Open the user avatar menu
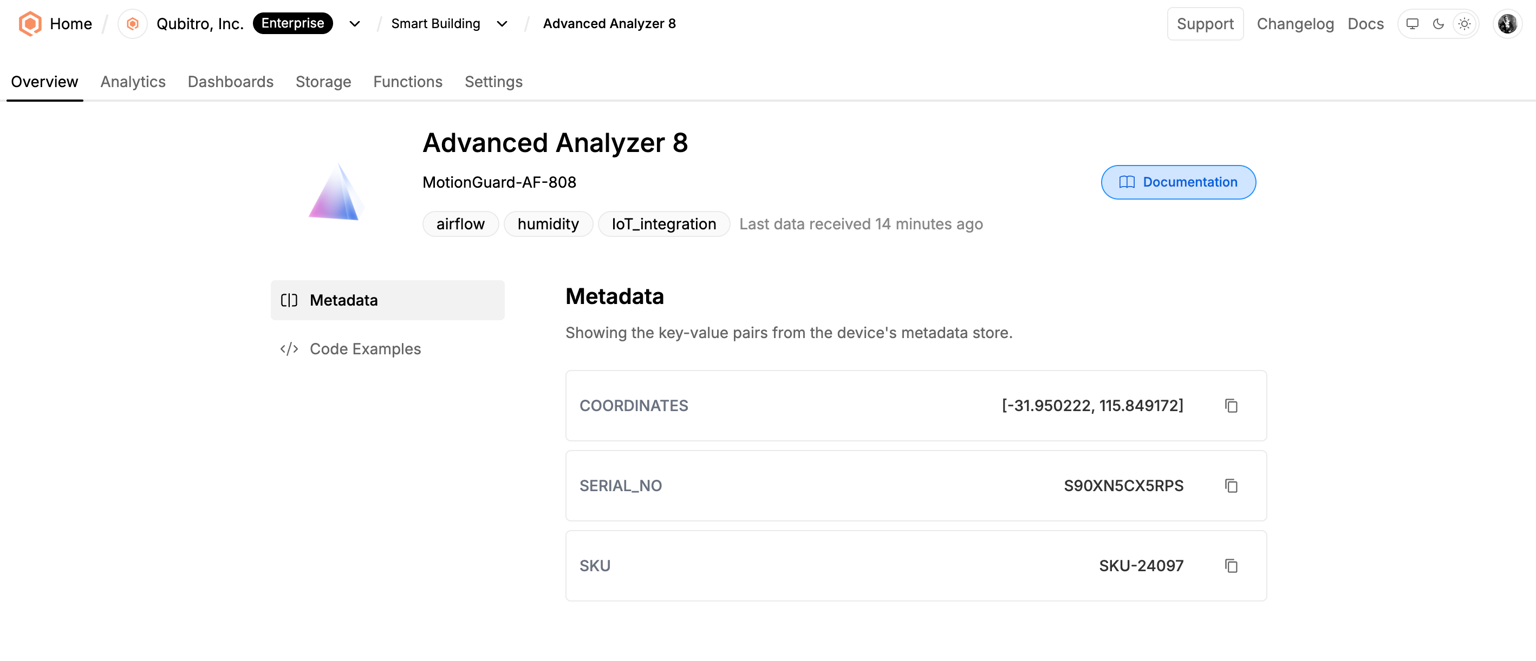1536x661 pixels. pos(1507,24)
